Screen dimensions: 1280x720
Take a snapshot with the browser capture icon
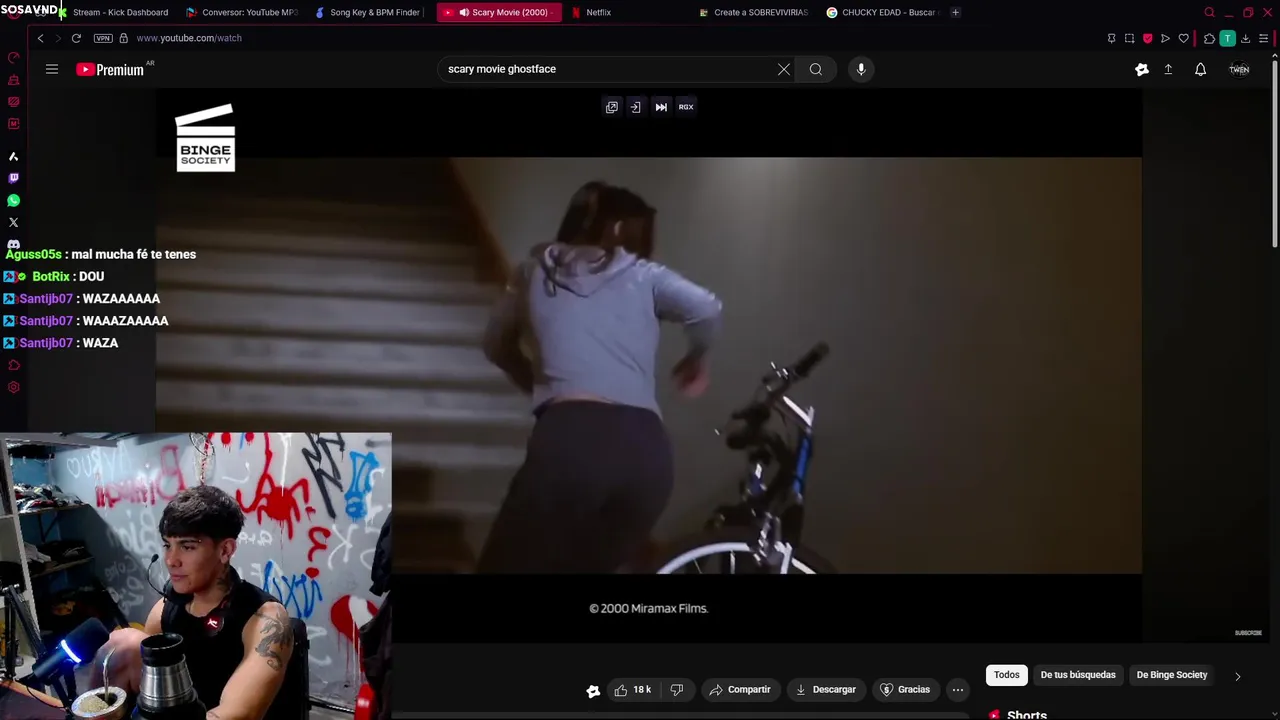(1130, 38)
